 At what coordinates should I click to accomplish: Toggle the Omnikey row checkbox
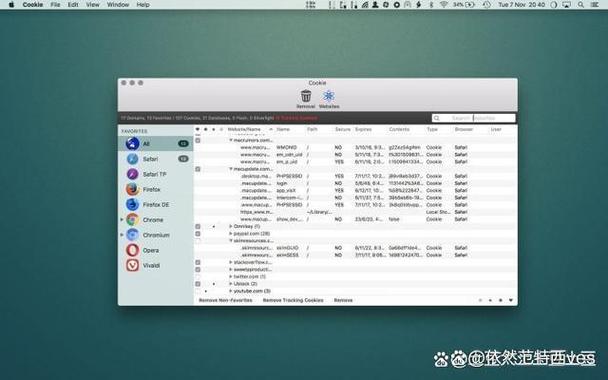pyautogui.click(x=198, y=226)
